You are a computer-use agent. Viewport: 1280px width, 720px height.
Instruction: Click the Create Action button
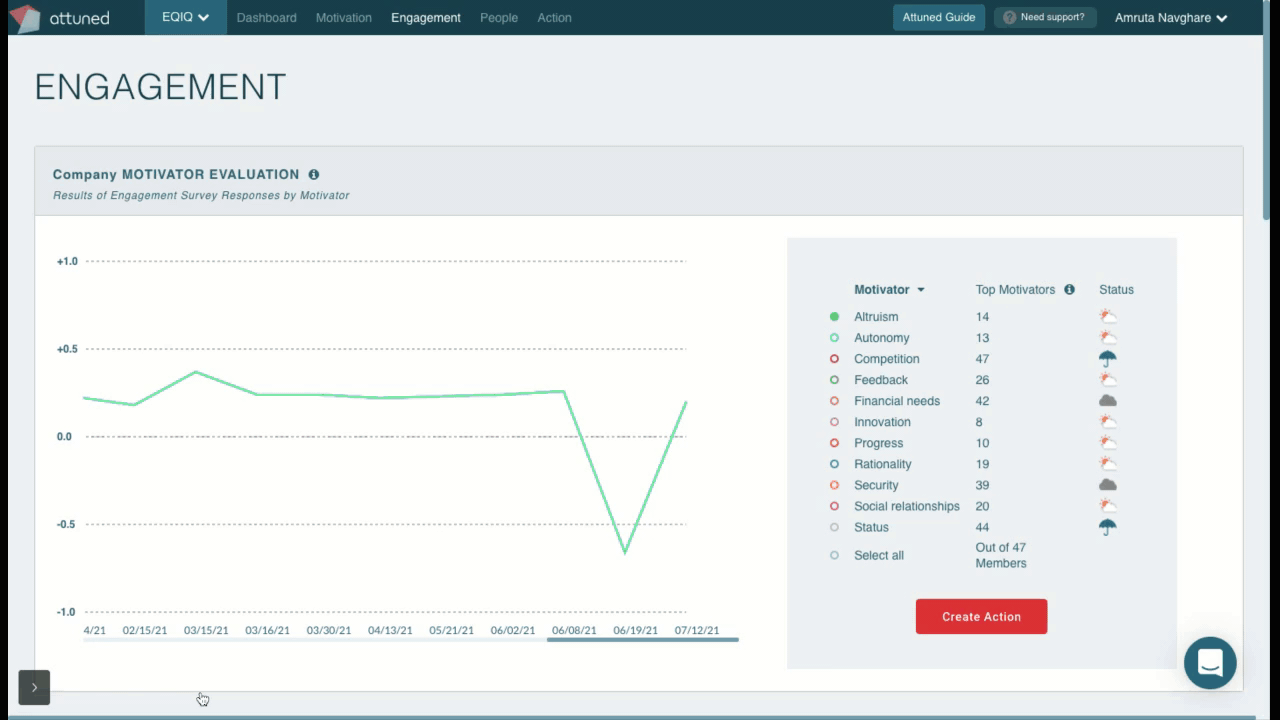tap(981, 616)
